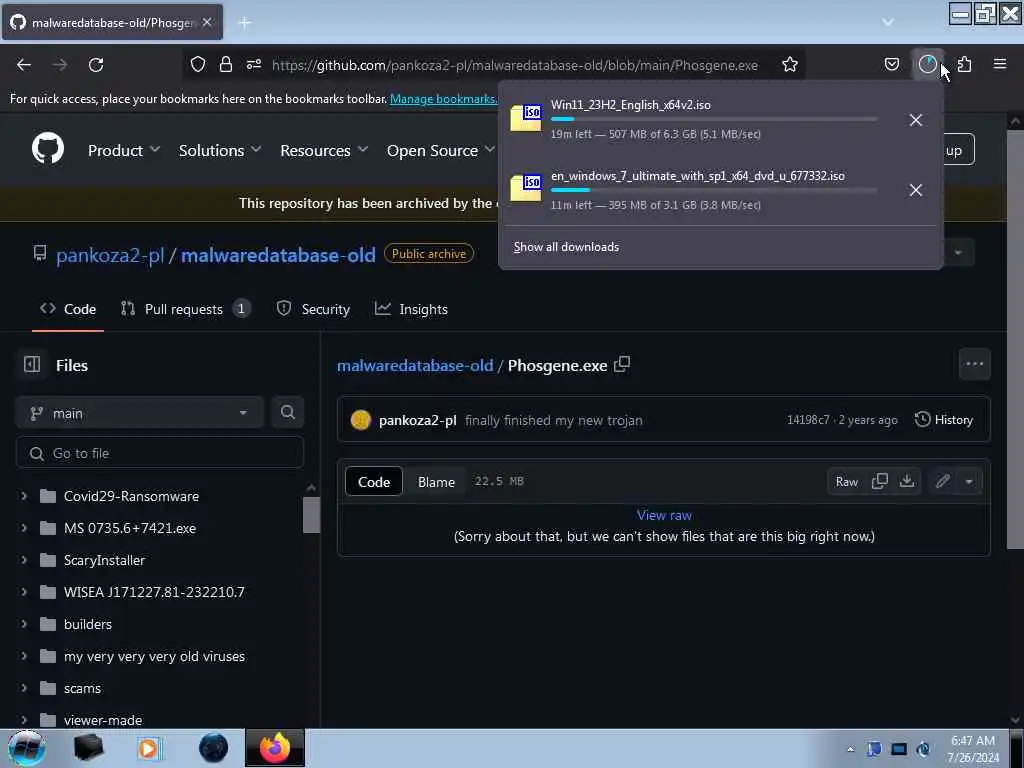Open the tracking protection shield icon
Screen dimensions: 1024x768
198,64
